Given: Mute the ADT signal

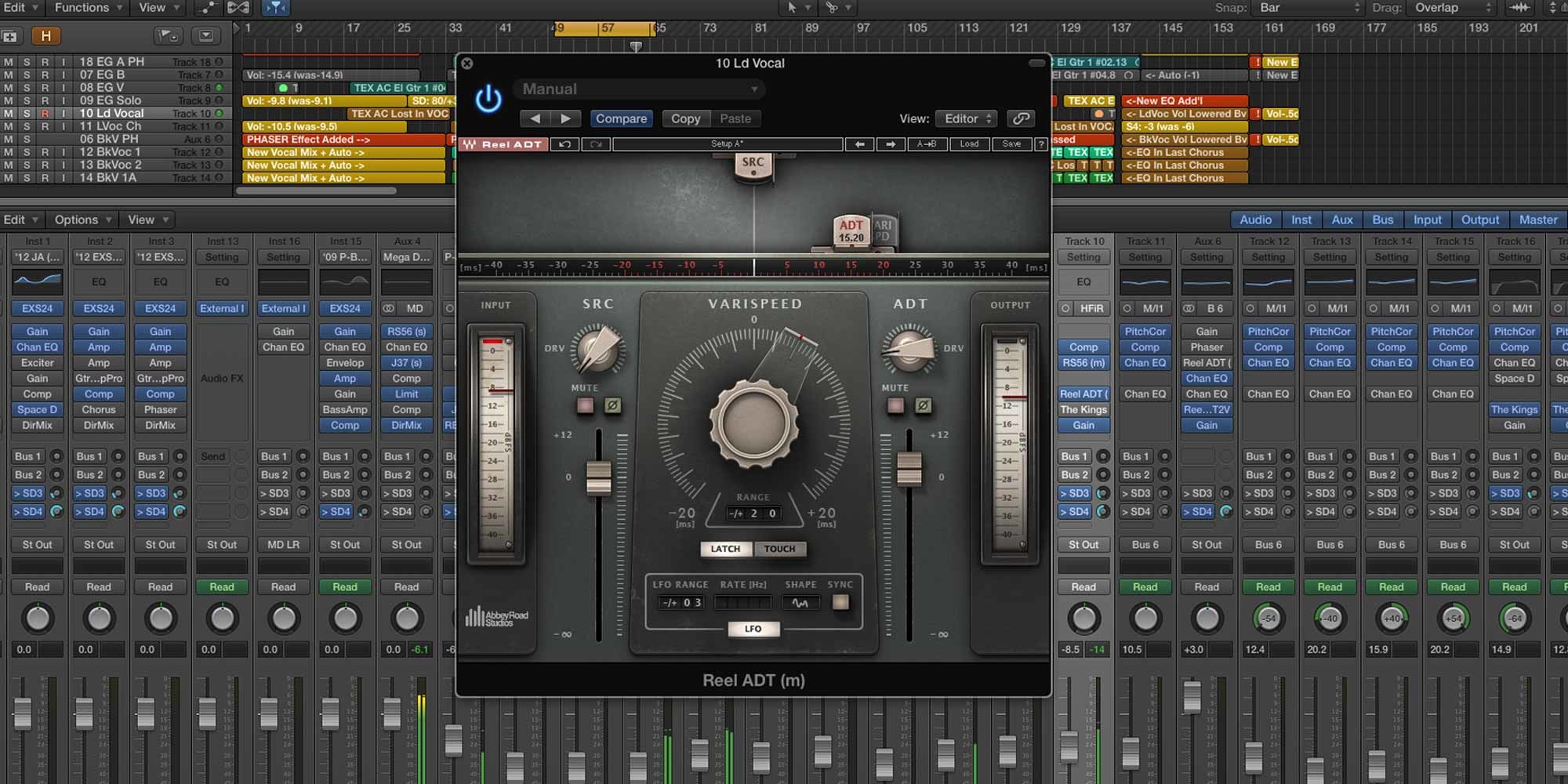Looking at the screenshot, I should (x=895, y=405).
